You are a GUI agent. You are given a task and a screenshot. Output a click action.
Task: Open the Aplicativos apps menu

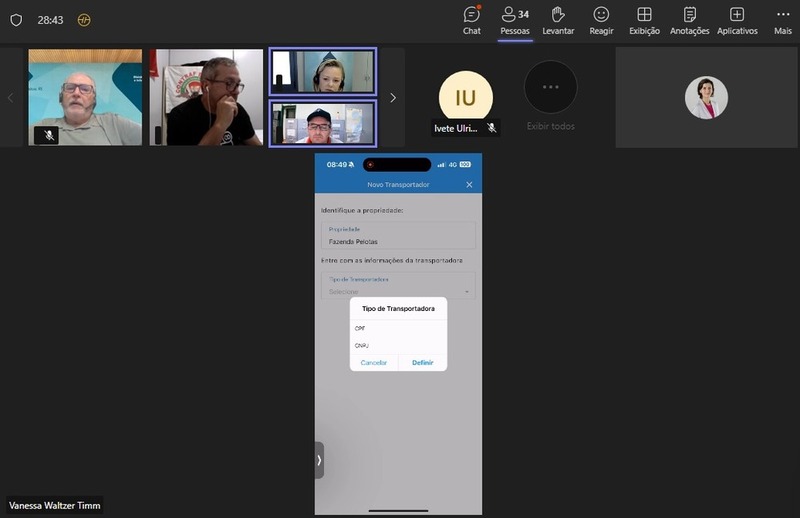737,19
